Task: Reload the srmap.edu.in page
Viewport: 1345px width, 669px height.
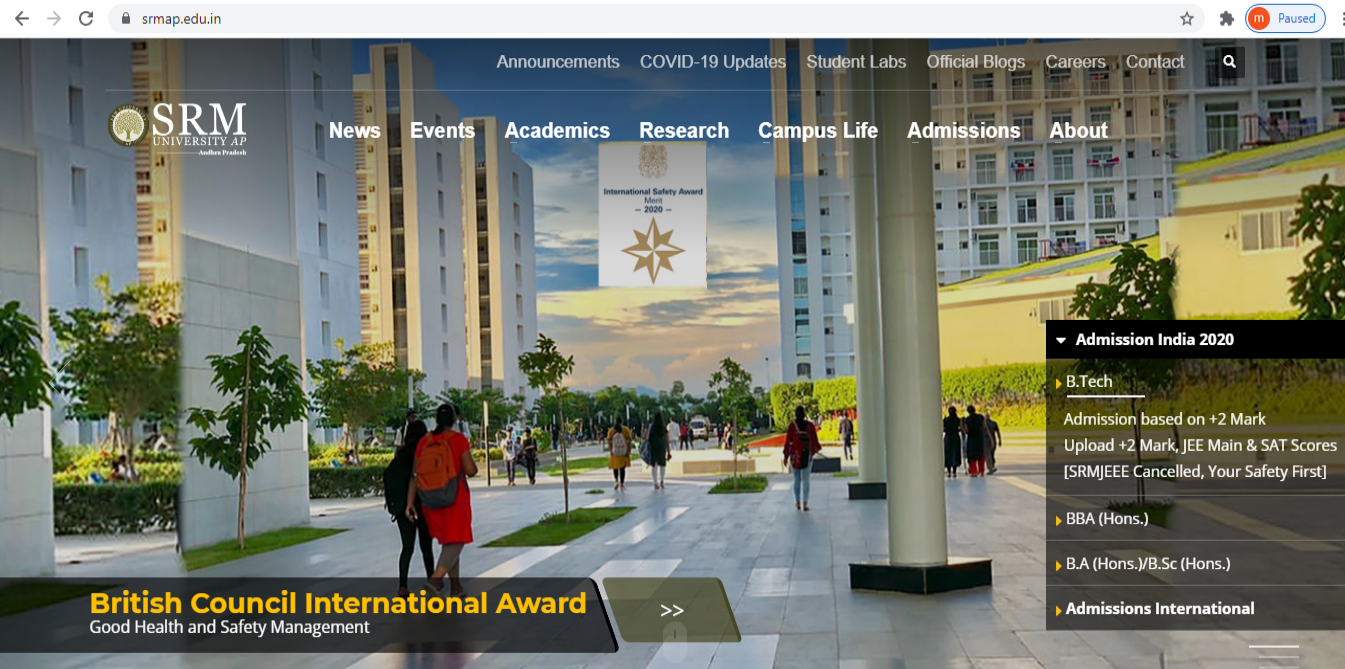Action: click(86, 18)
